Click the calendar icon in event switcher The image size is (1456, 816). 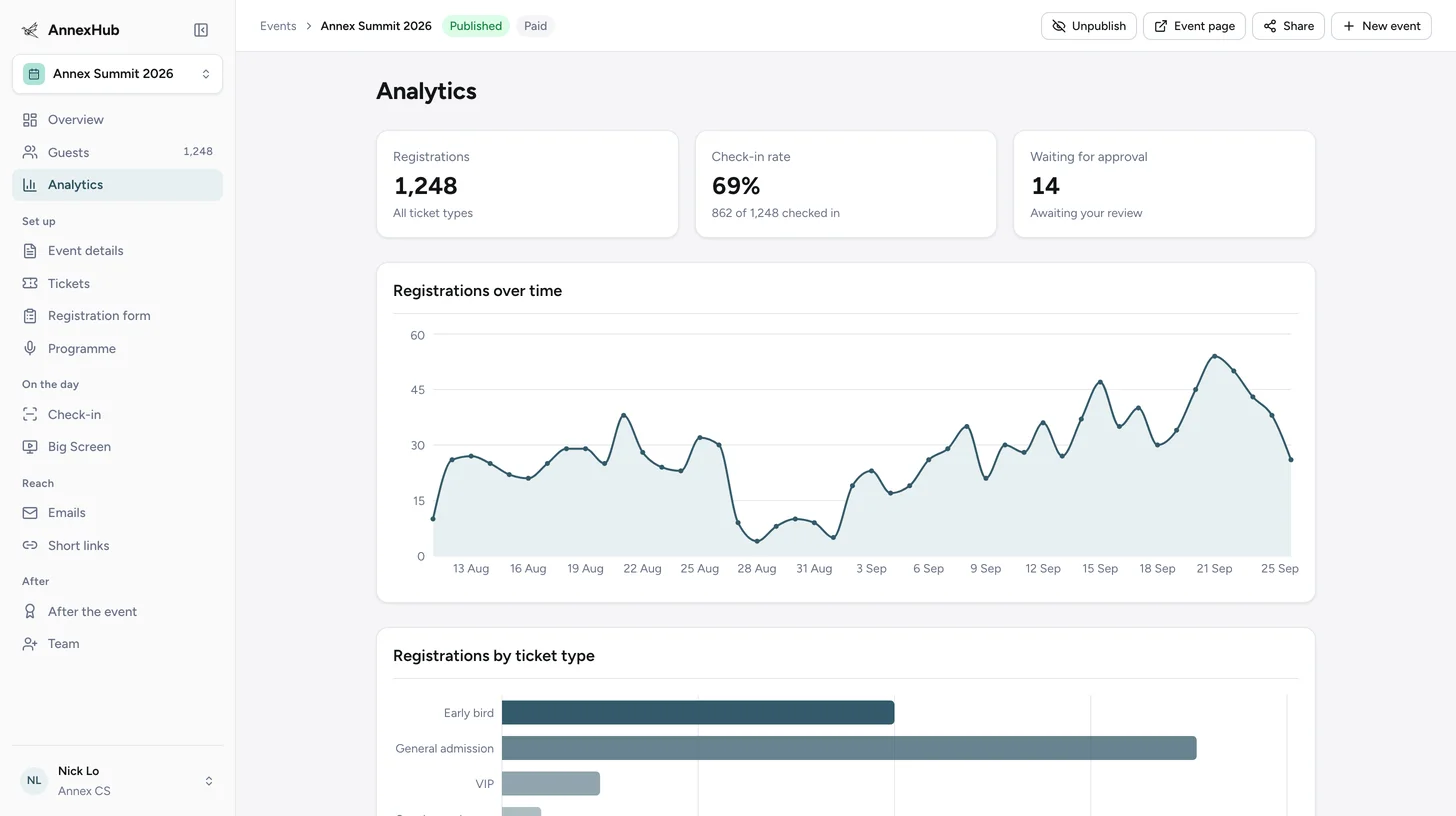(x=34, y=74)
